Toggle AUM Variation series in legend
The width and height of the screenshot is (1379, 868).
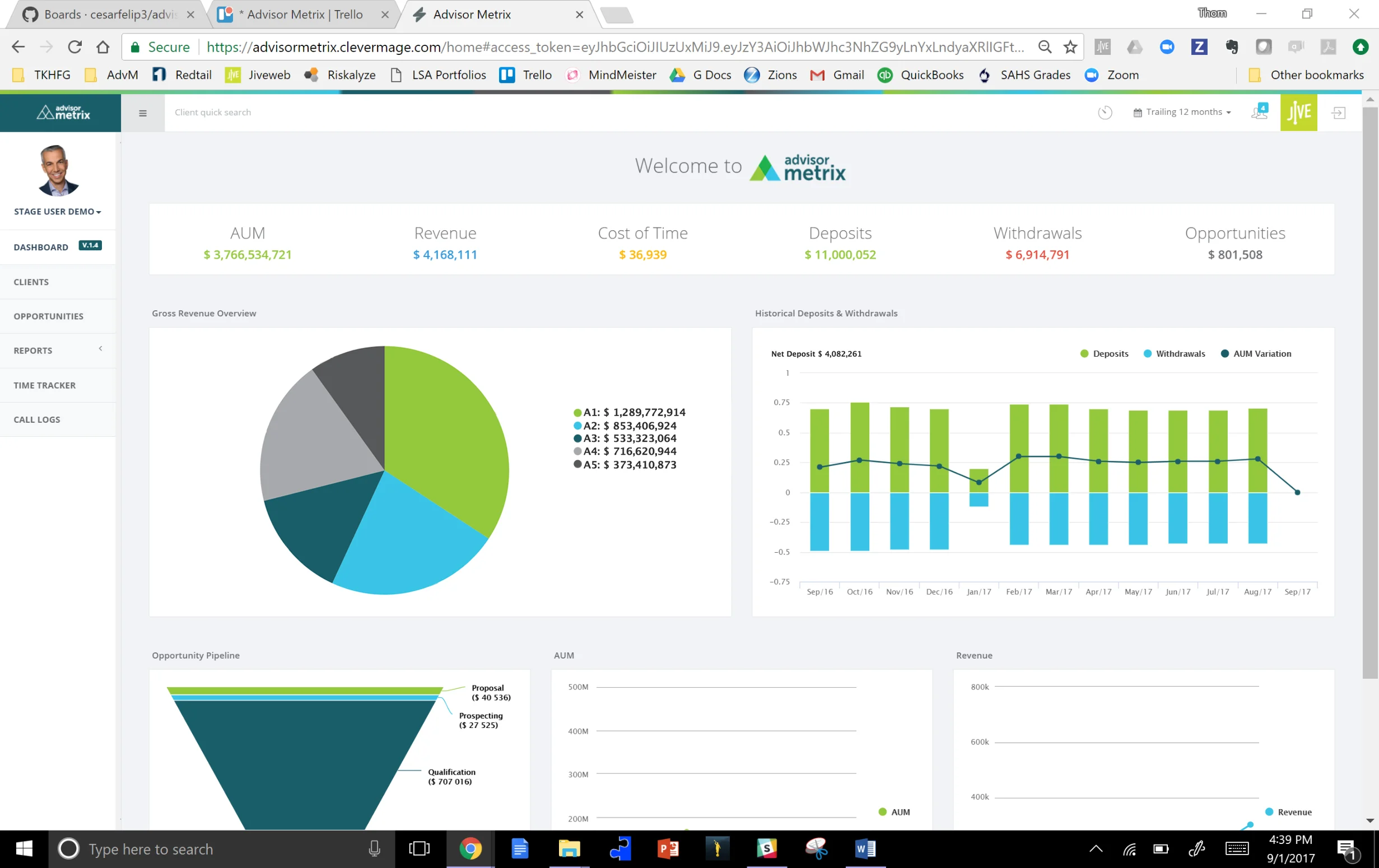1256,354
